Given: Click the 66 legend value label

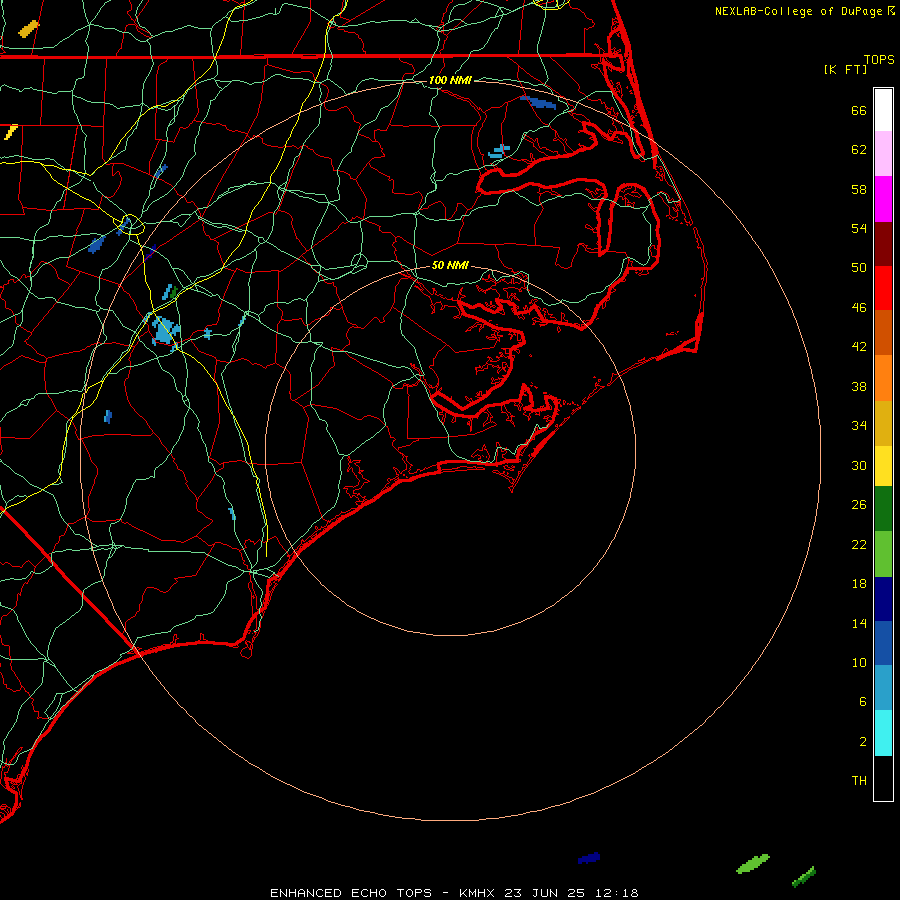Looking at the screenshot, I should 859,110.
